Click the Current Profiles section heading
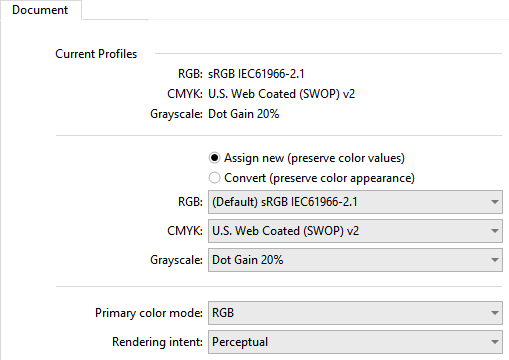 tap(96, 54)
